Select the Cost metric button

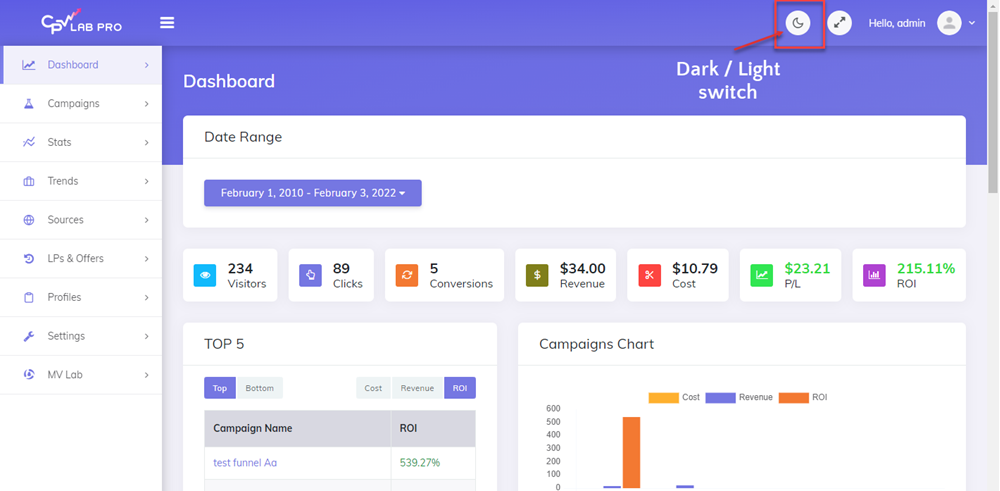tap(373, 388)
